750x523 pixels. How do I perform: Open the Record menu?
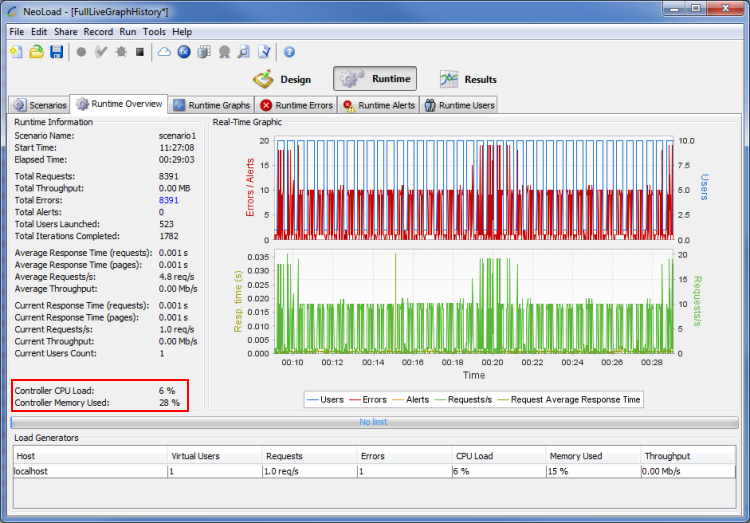point(98,32)
